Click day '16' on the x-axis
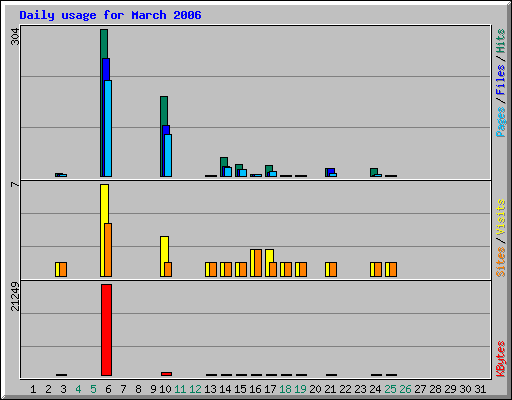The height and width of the screenshot is (400, 512). point(255,389)
